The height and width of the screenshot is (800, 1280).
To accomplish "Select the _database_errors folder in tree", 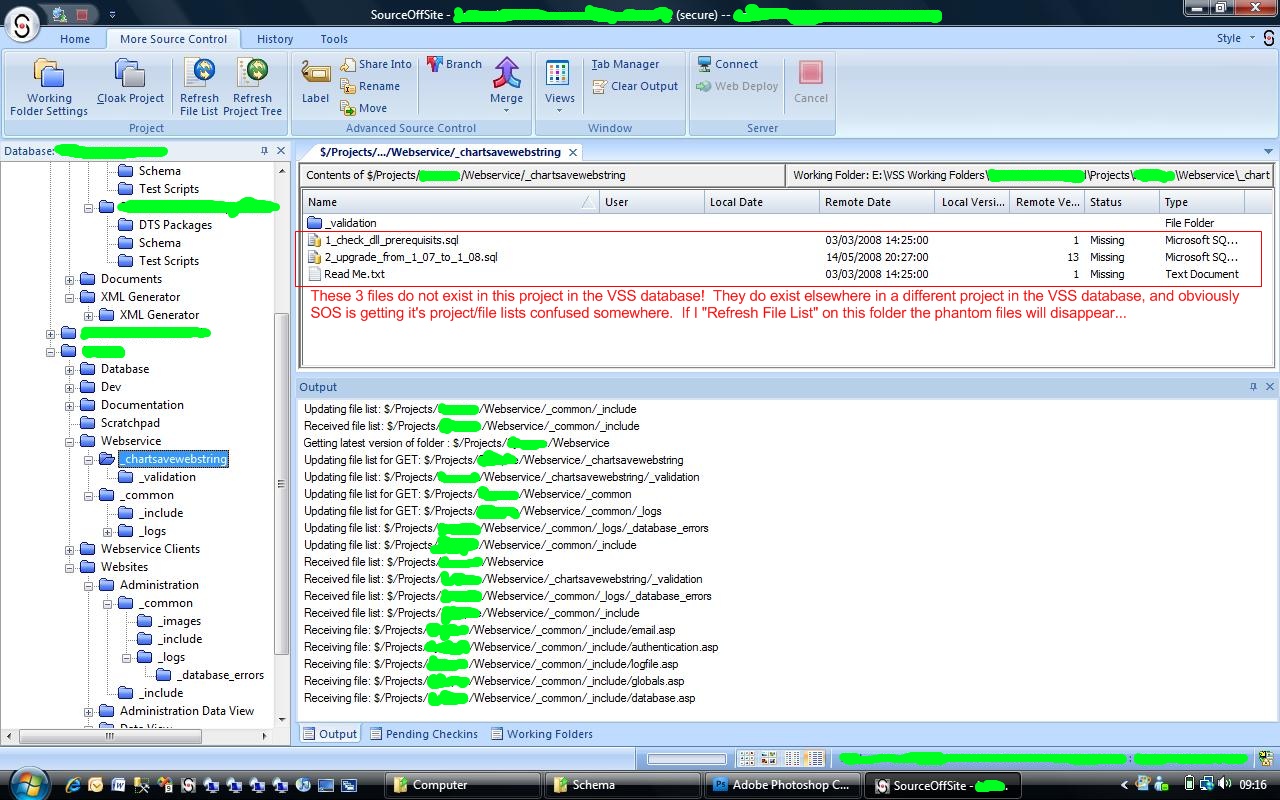I will (x=220, y=675).
